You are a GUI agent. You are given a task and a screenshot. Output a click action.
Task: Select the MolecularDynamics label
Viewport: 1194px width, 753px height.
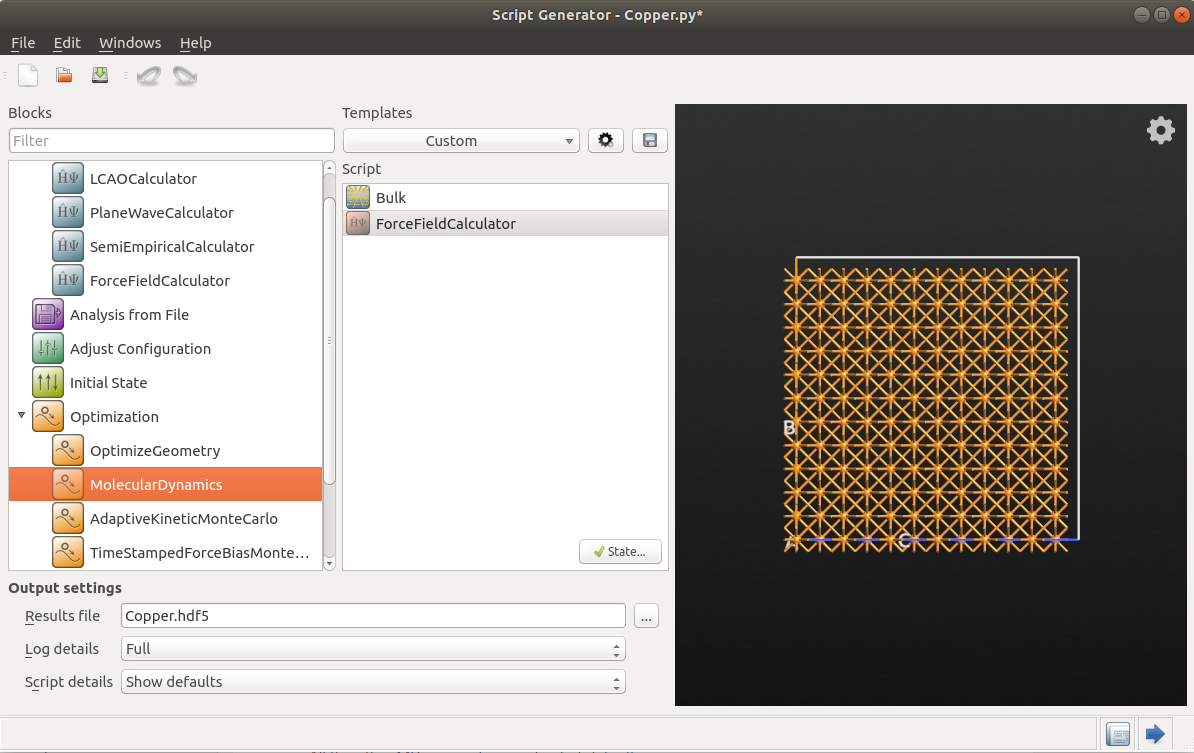[156, 485]
